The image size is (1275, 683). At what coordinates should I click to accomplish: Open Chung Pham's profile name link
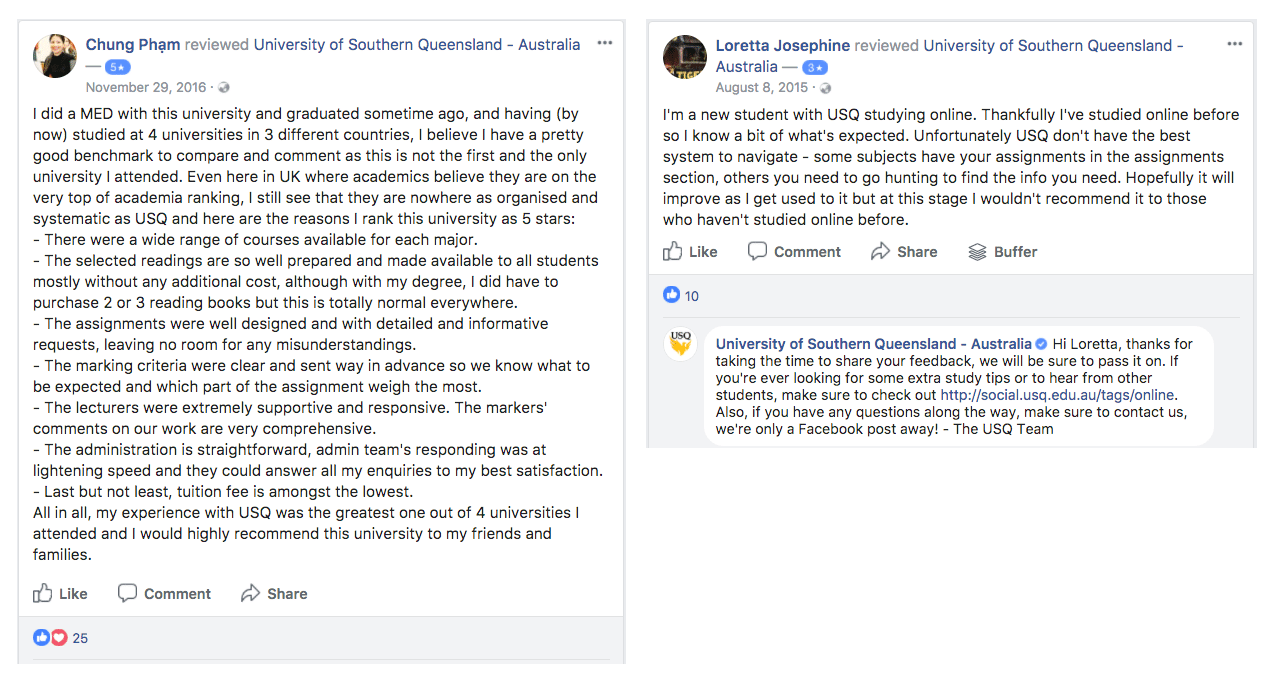(x=132, y=44)
